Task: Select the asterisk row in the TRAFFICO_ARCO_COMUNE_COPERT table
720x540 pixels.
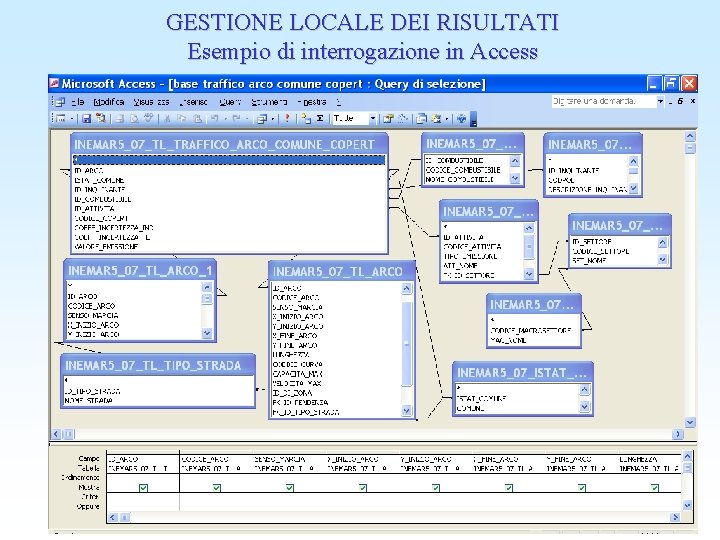Action: (229, 160)
